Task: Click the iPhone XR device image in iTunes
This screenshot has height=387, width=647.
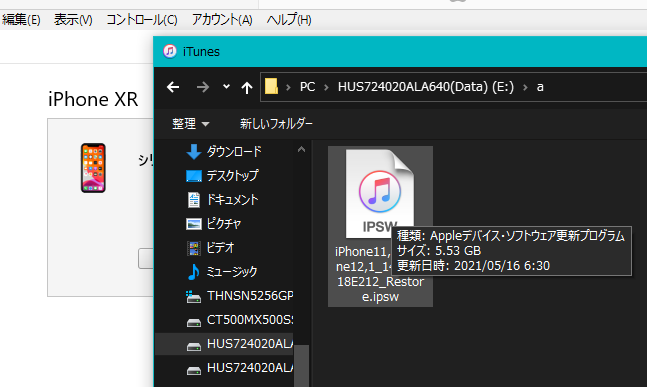Action: [93, 168]
